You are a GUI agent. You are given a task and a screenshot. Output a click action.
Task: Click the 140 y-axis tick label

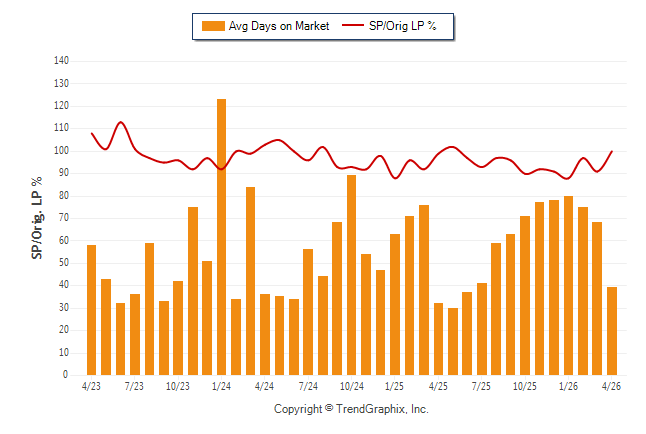(x=61, y=61)
